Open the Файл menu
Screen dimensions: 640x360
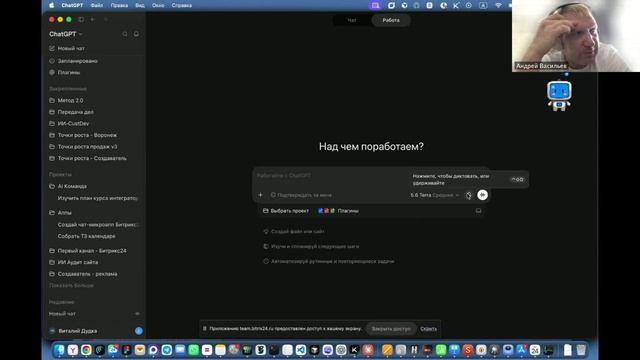pos(97,5)
